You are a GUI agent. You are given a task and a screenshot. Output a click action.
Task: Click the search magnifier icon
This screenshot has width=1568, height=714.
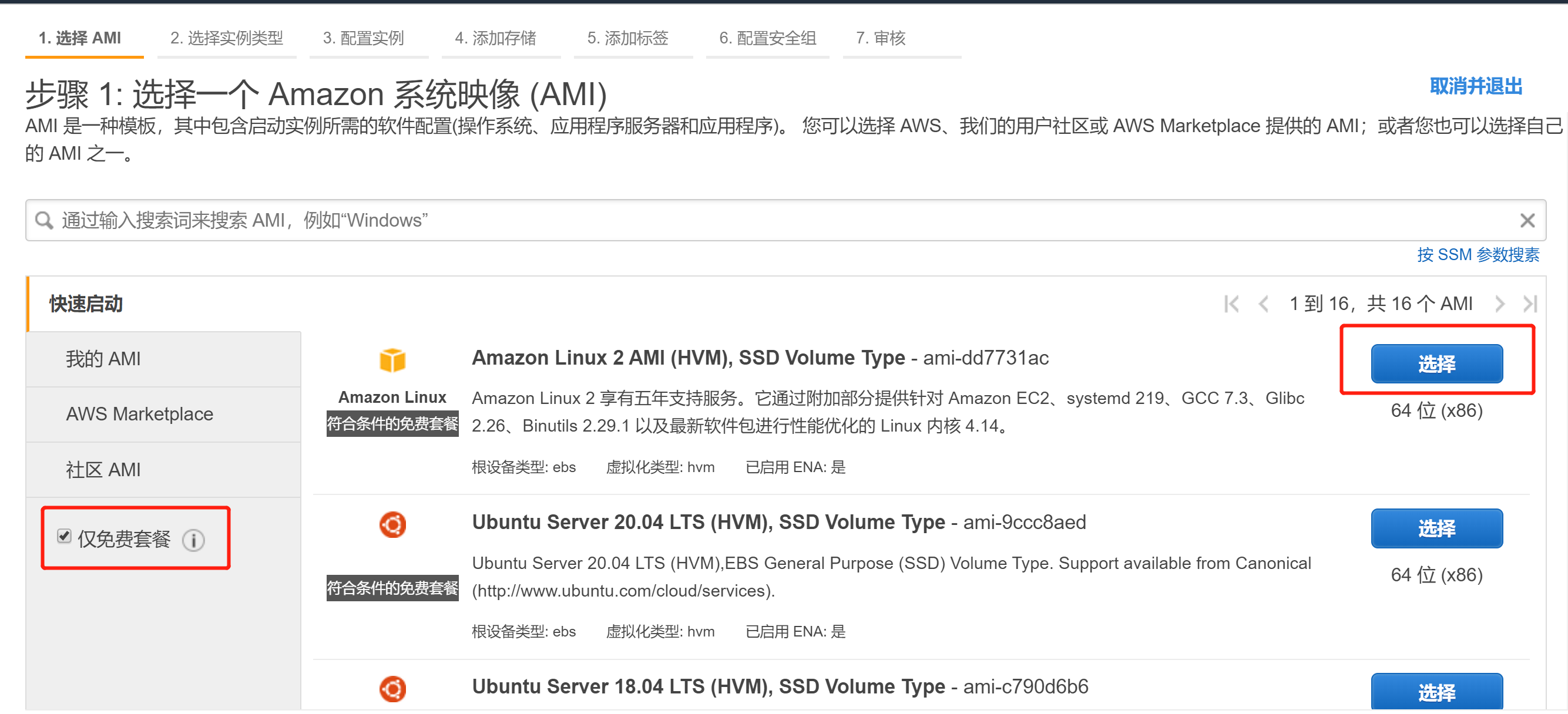pyautogui.click(x=44, y=221)
